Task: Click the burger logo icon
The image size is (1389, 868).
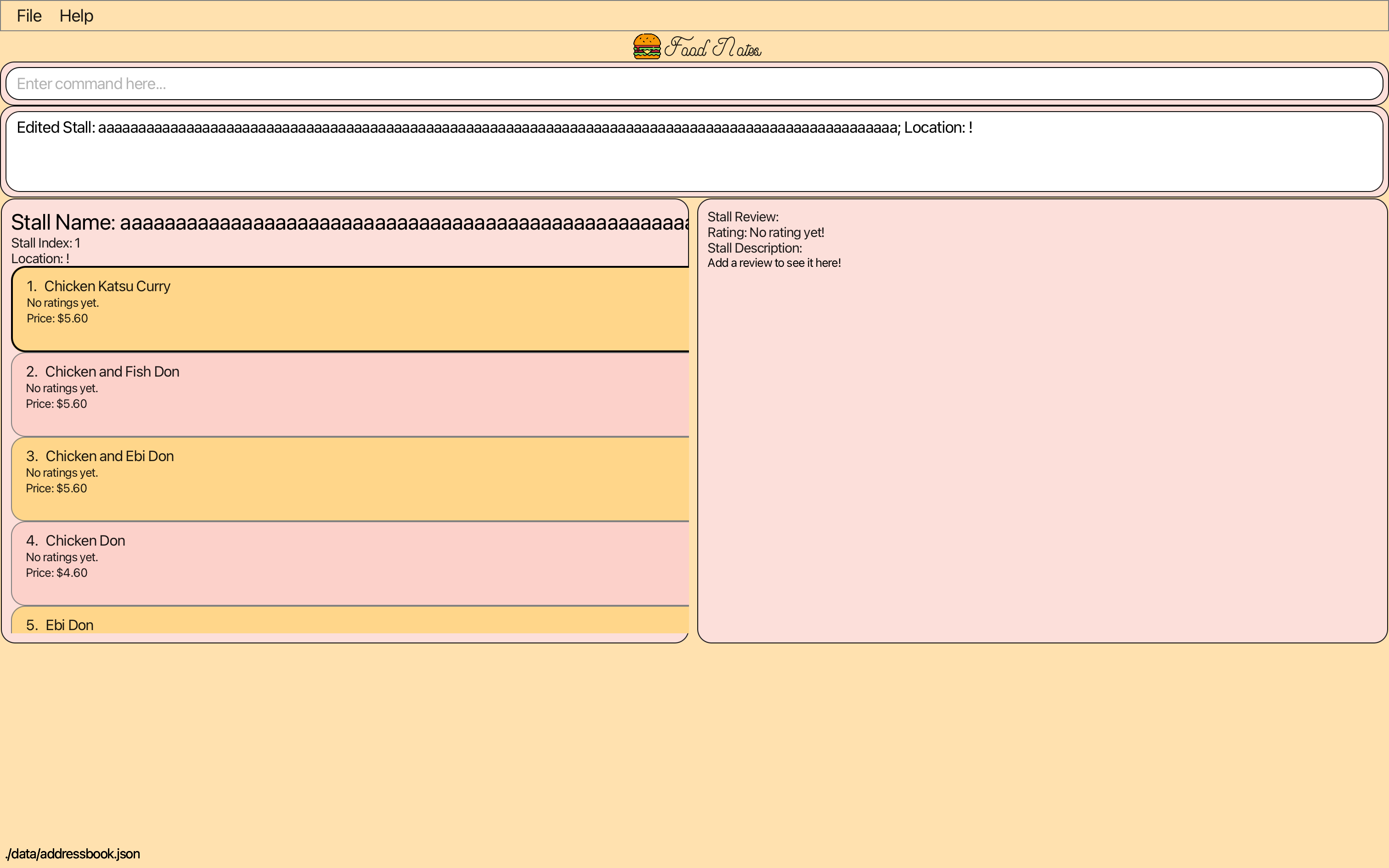Action: (646, 46)
